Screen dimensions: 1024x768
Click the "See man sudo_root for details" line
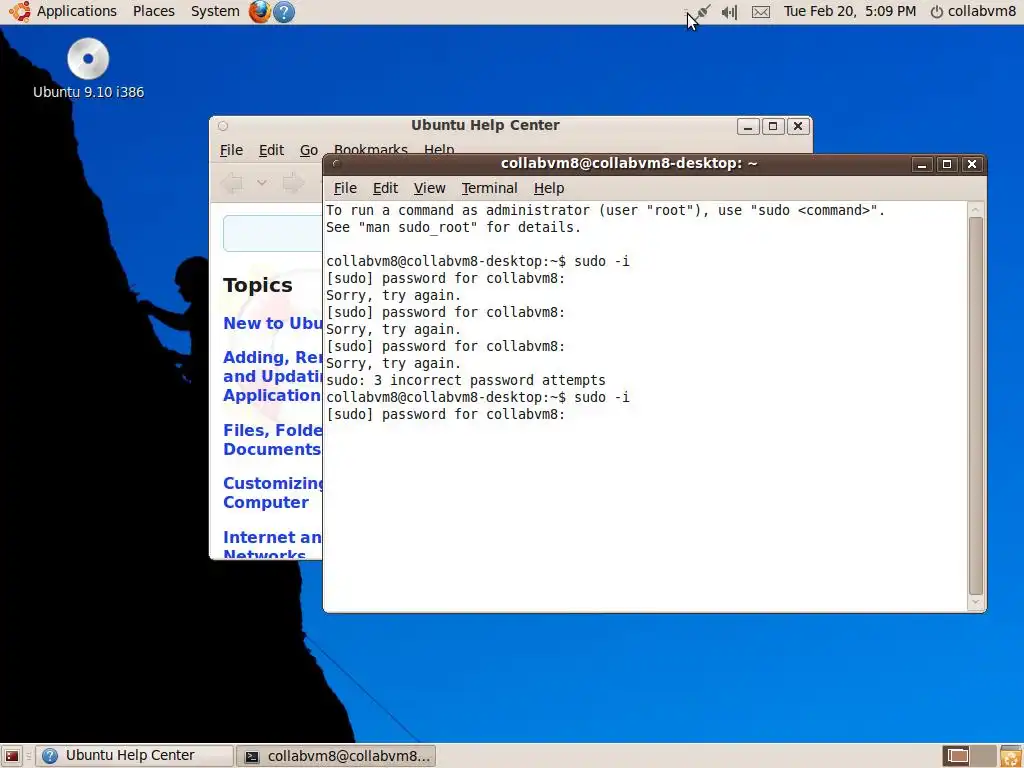pos(453,227)
